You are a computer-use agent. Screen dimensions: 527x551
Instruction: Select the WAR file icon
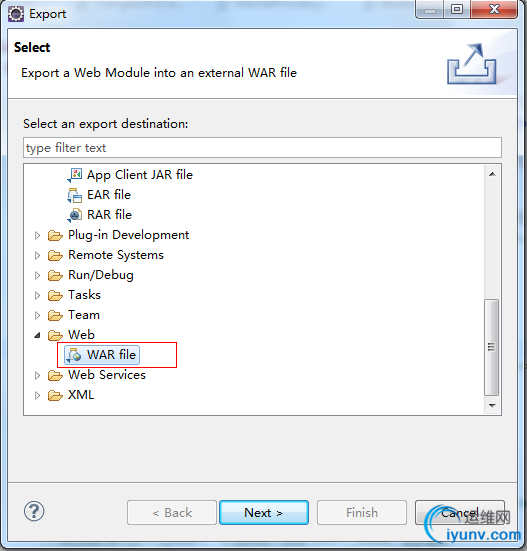(74, 355)
